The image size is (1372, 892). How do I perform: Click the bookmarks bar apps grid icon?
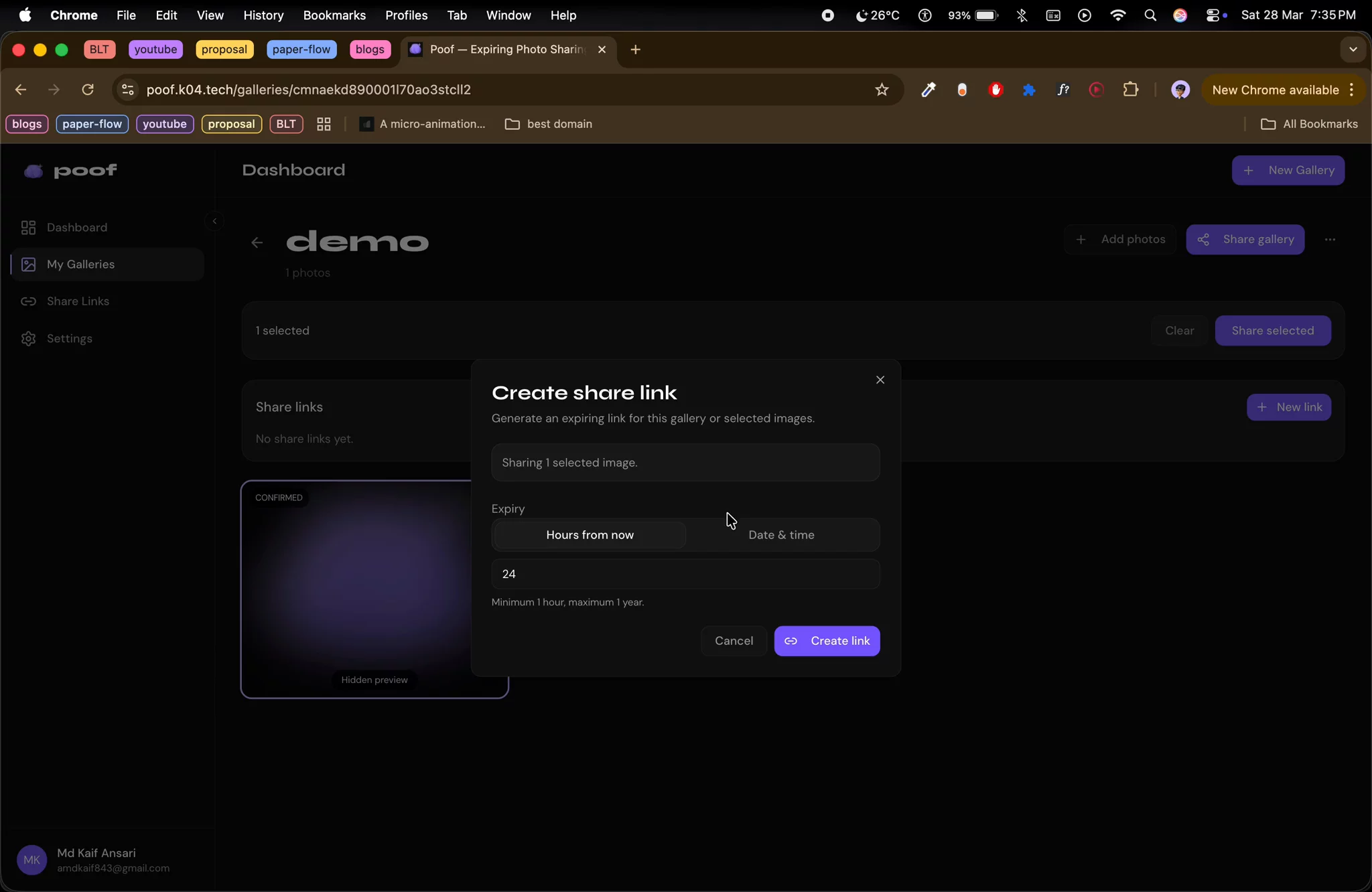(x=324, y=124)
